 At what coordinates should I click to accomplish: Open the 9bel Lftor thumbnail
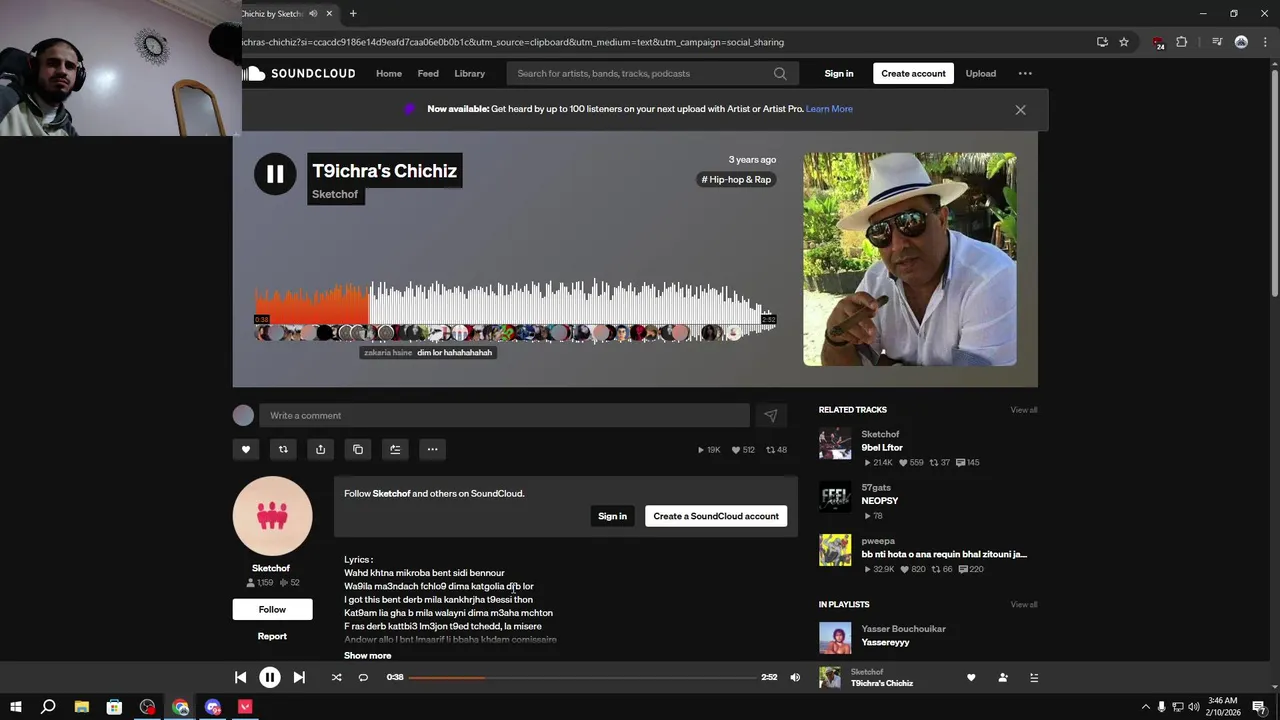(835, 444)
